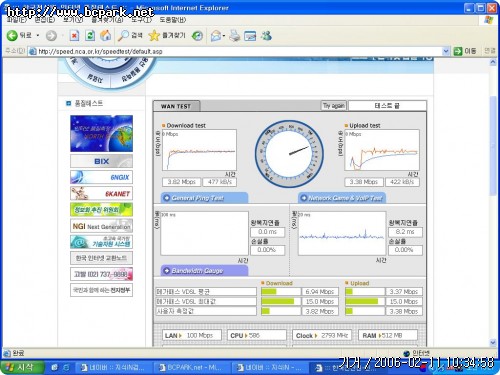Select the WAN TEST tab
This screenshot has height=375, width=500.
176,106
